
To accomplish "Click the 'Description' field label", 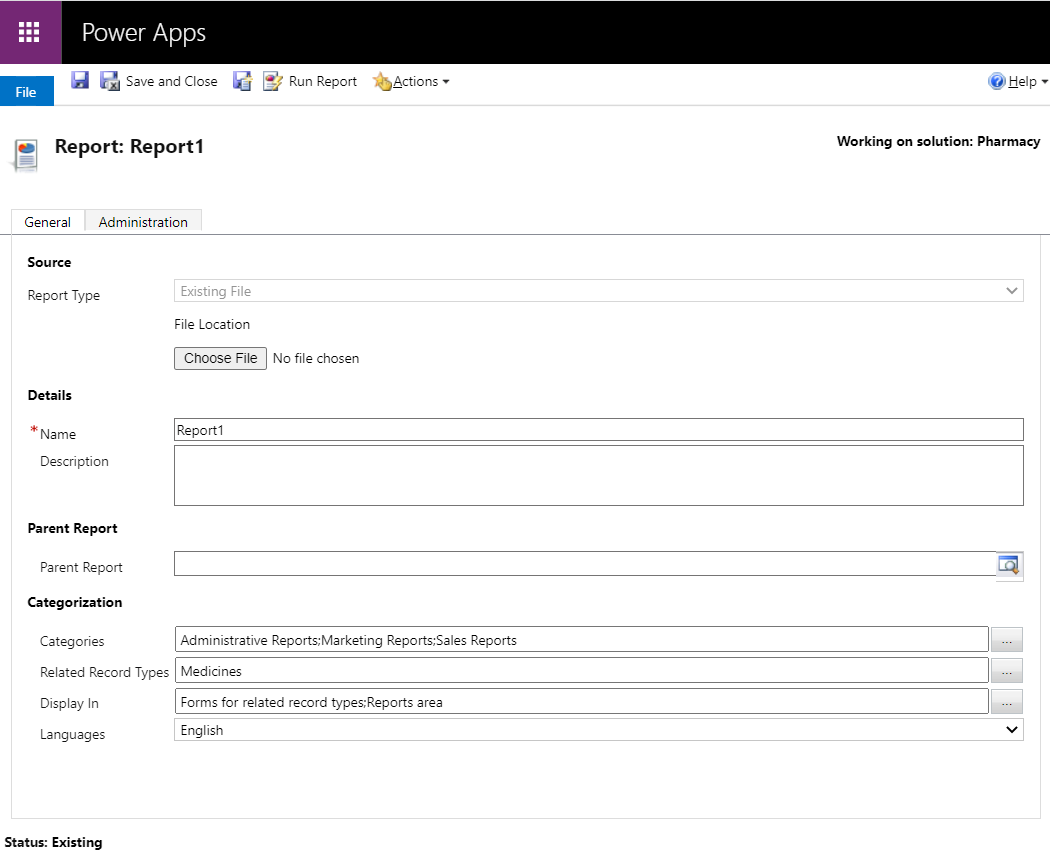I will [x=74, y=461].
